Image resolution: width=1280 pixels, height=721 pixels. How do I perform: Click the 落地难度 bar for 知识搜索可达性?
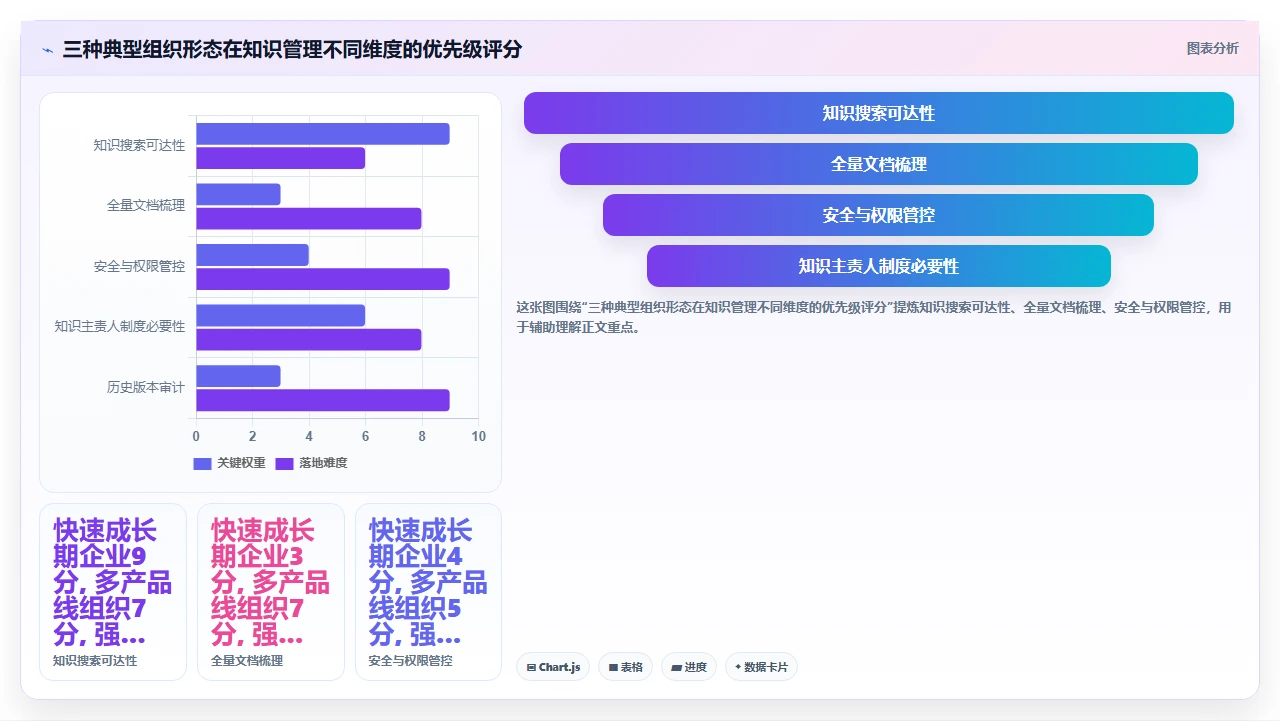pyautogui.click(x=281, y=158)
